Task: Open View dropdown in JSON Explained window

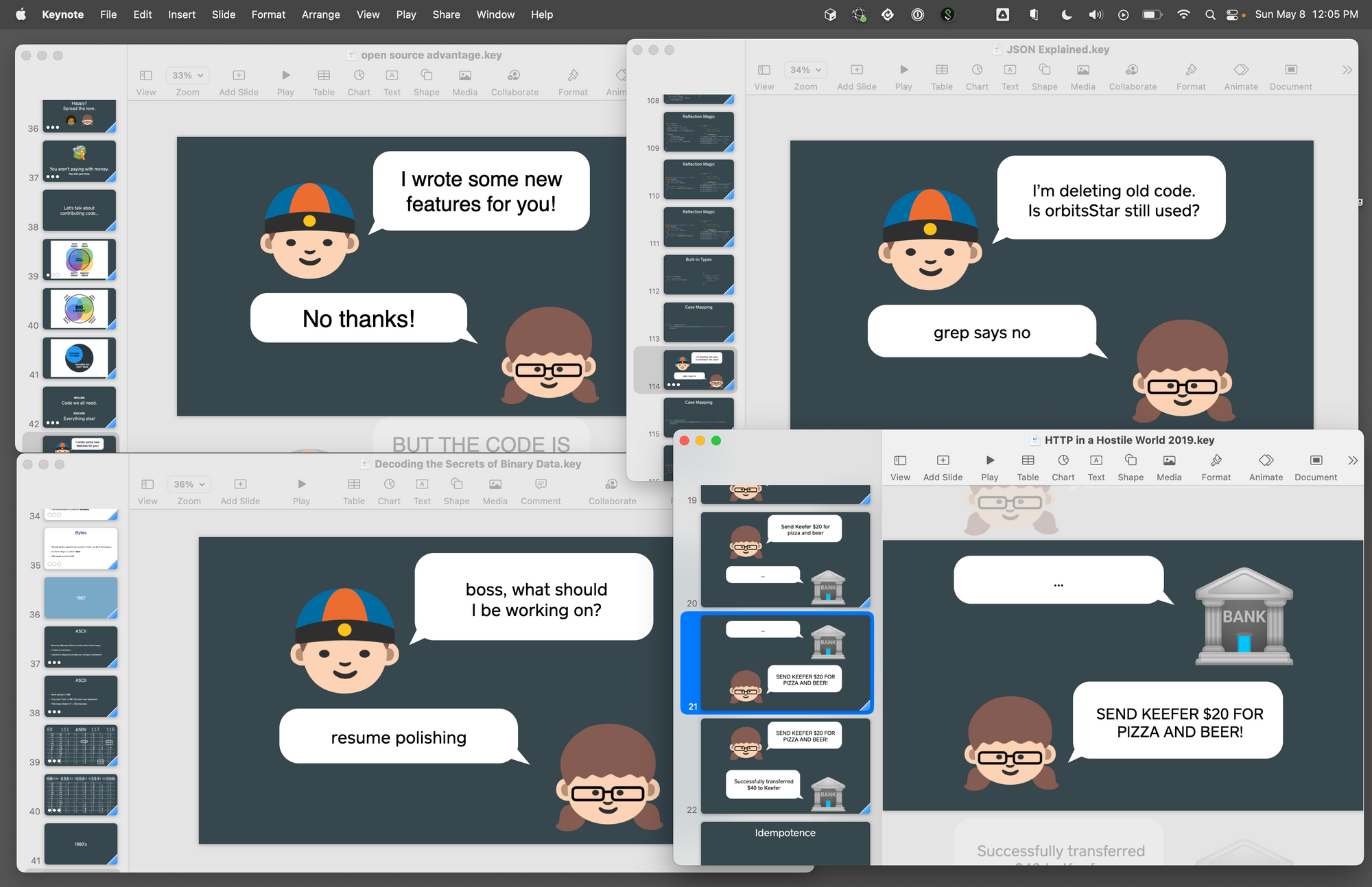Action: [764, 77]
